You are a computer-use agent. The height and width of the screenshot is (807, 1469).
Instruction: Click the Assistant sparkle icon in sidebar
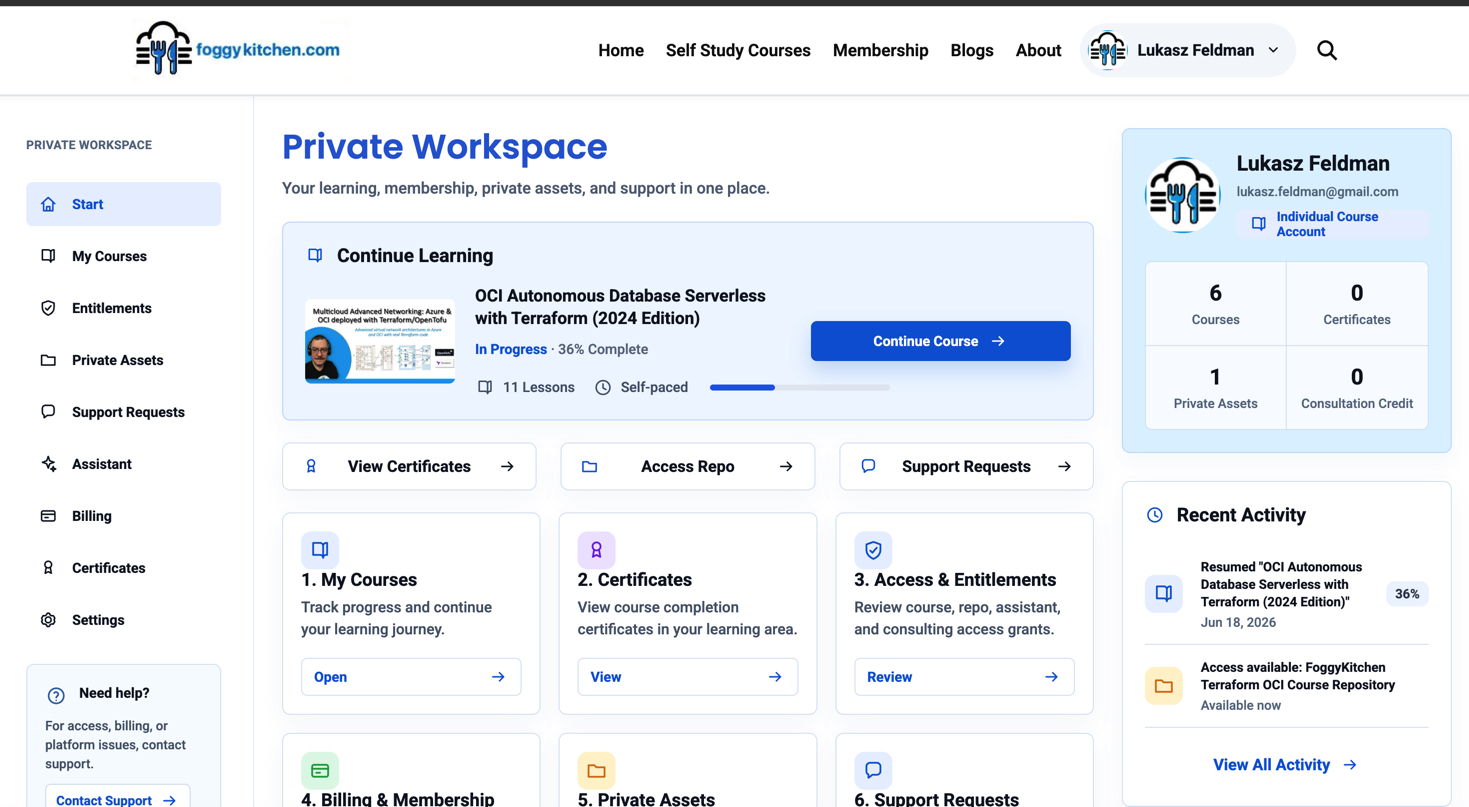pyautogui.click(x=48, y=464)
